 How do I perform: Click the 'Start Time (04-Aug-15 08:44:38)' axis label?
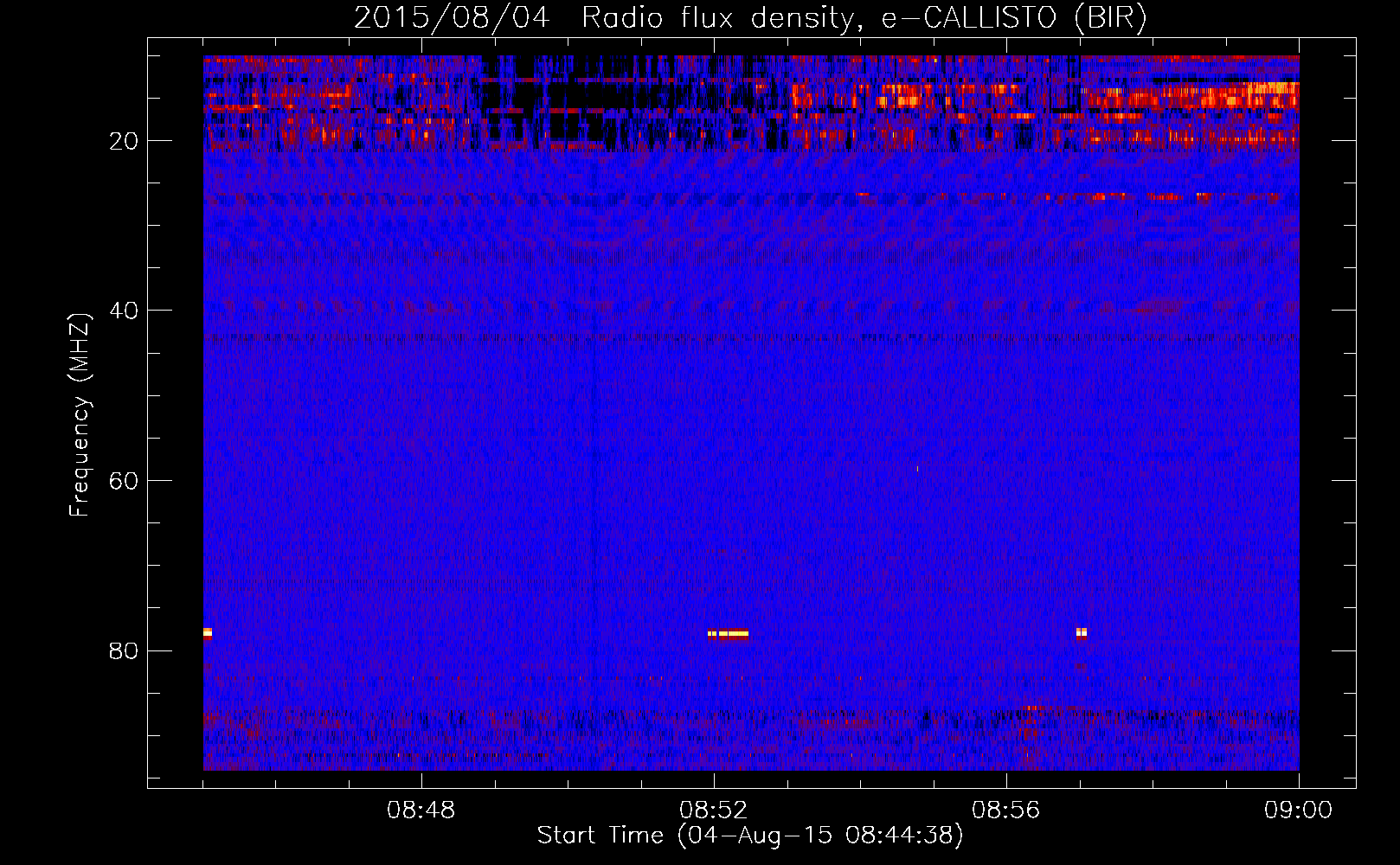point(750,836)
